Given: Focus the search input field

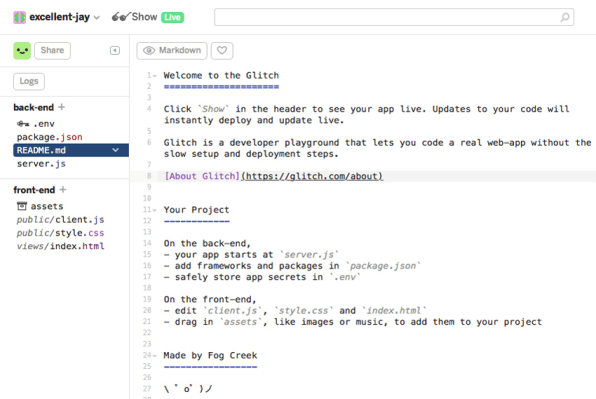Looking at the screenshot, I should pyautogui.click(x=394, y=17).
